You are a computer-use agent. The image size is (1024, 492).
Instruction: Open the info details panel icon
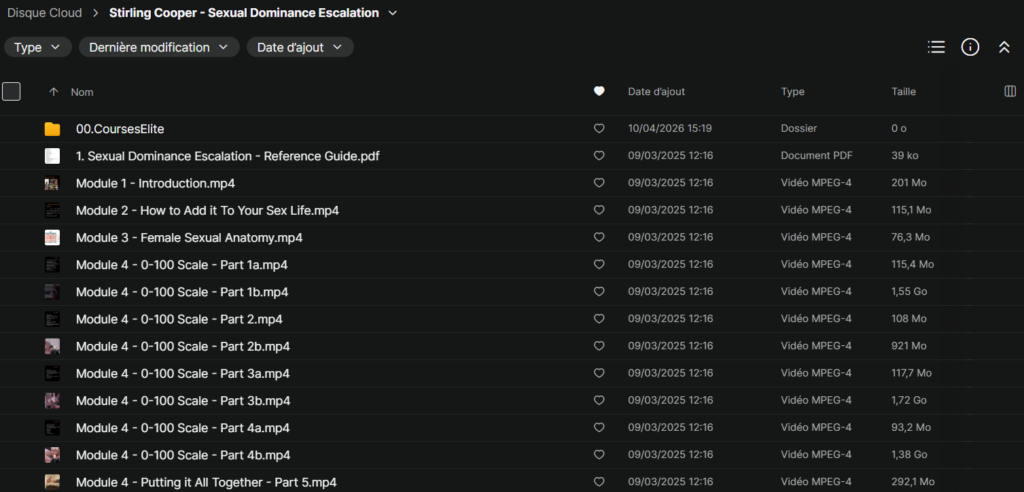(x=970, y=47)
